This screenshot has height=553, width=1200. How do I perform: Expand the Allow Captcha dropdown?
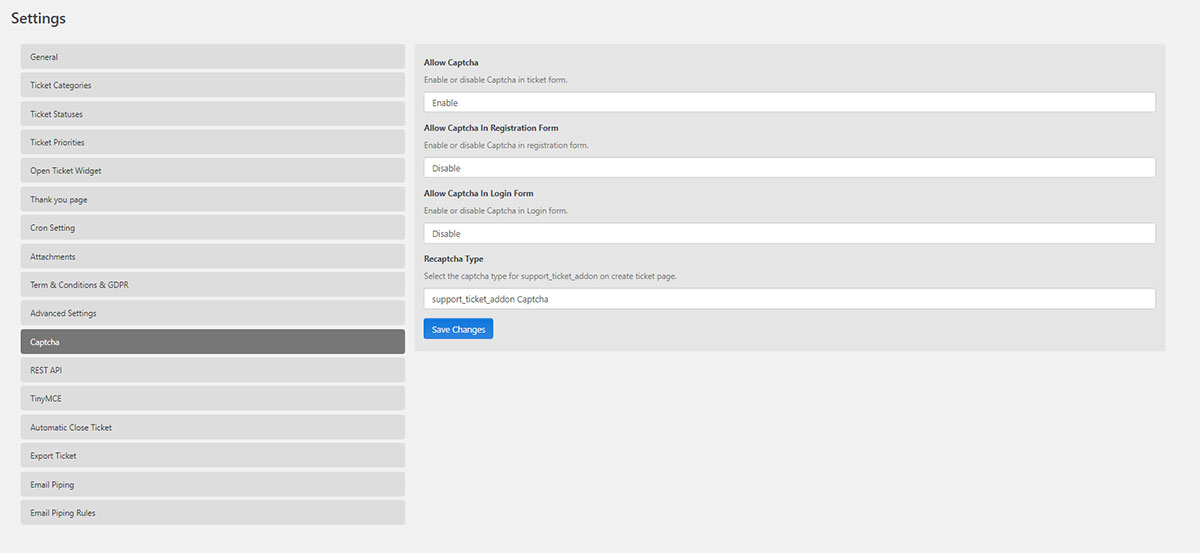[789, 102]
